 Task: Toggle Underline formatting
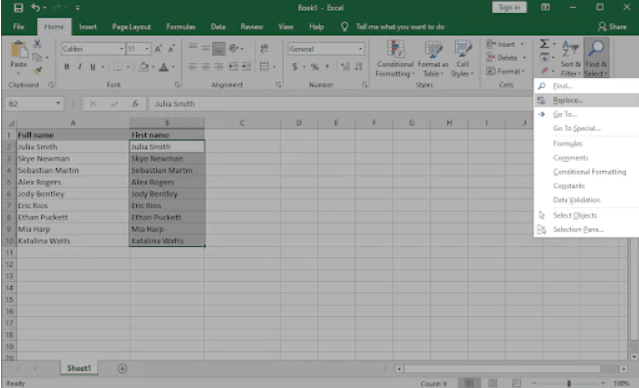coord(93,67)
